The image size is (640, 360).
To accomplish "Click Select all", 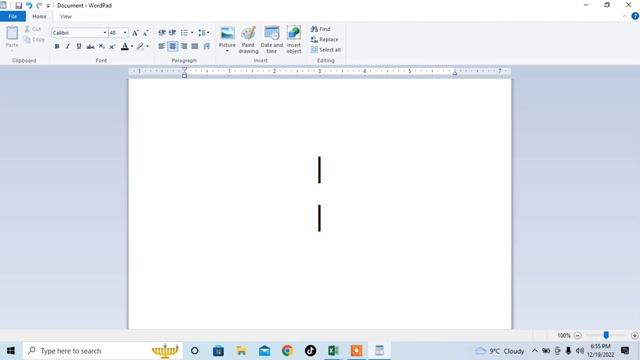I will click(326, 50).
